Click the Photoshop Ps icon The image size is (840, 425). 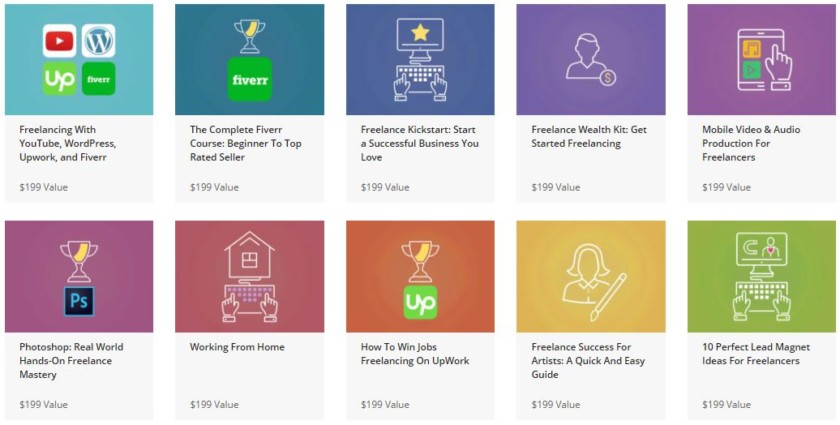coord(79,301)
